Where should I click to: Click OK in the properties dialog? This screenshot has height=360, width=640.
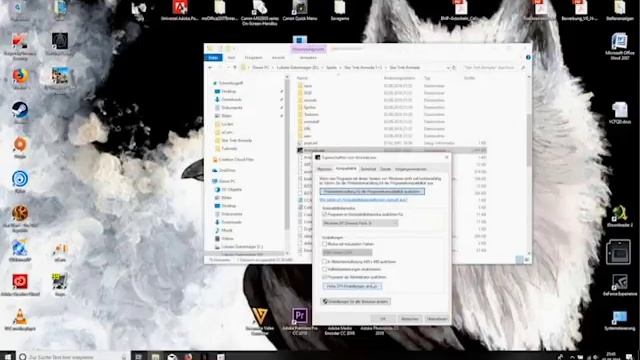(x=382, y=319)
